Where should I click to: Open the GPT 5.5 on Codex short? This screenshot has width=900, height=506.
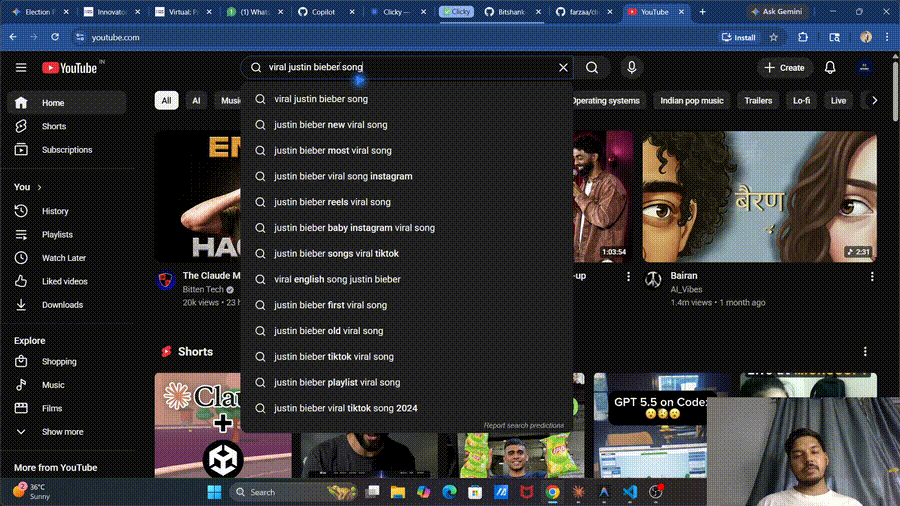[x=661, y=425]
